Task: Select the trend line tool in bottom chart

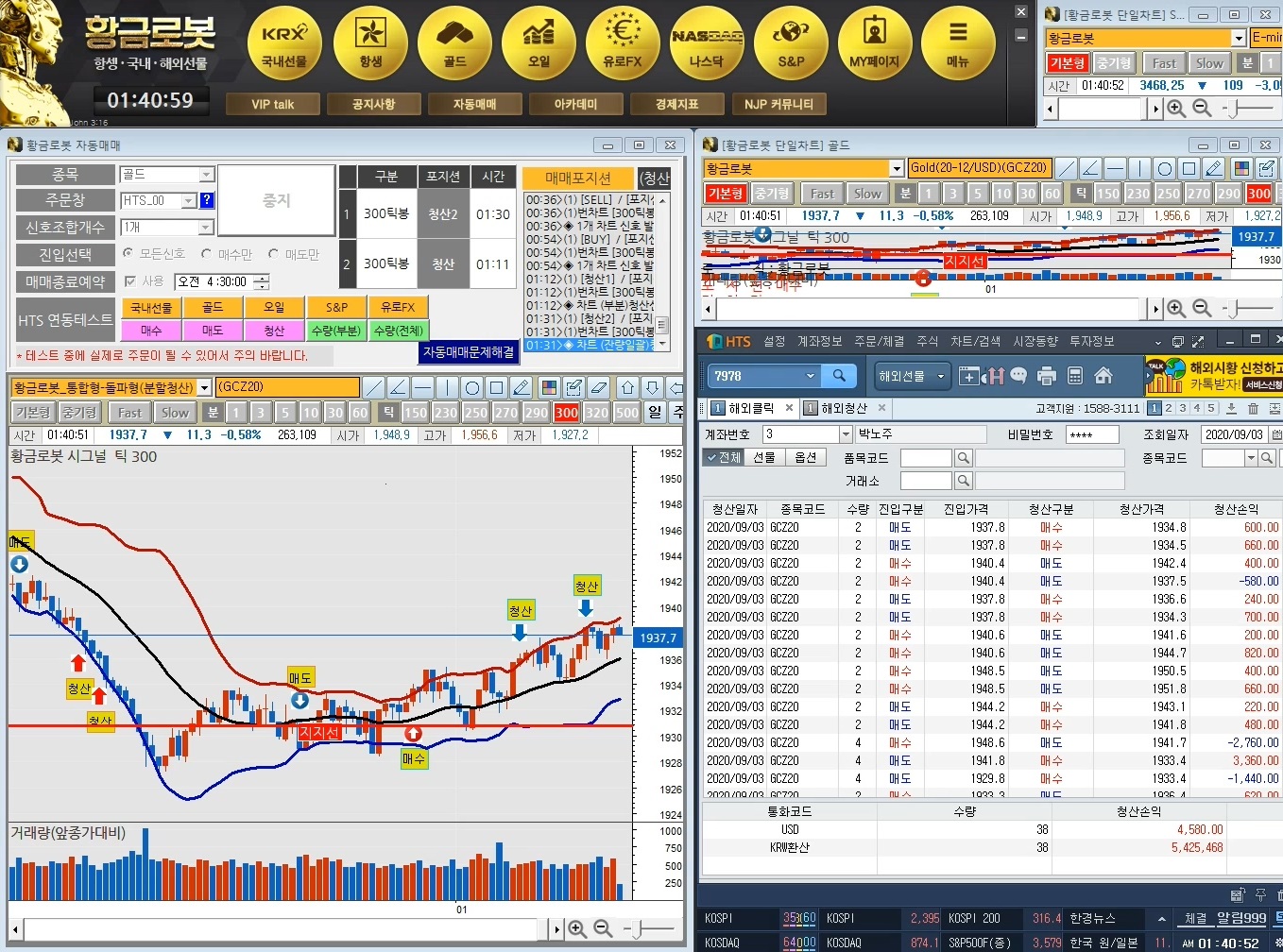Action: click(374, 387)
